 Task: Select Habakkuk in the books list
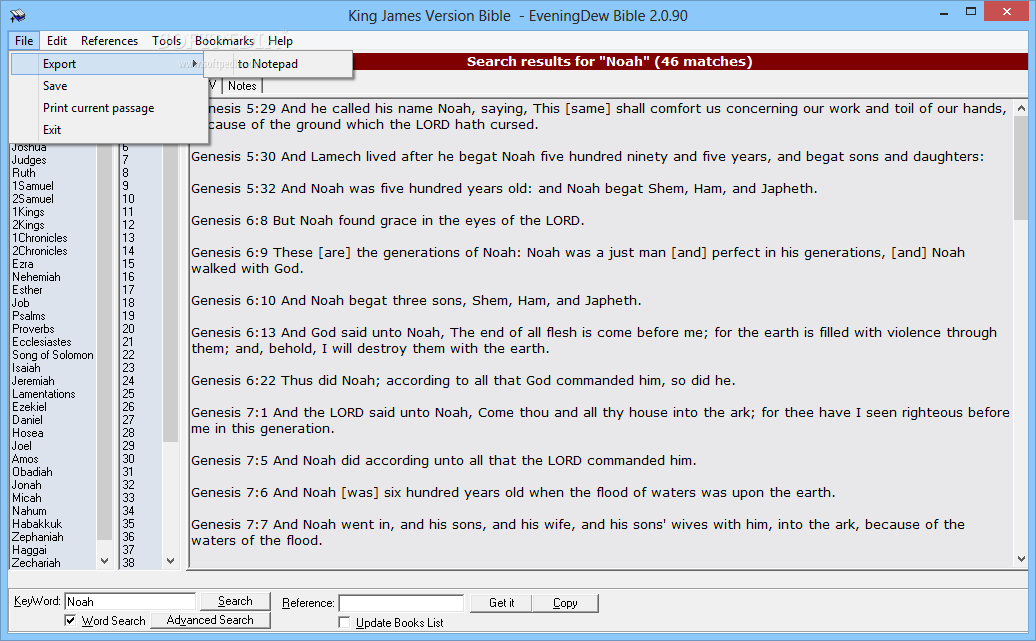pyautogui.click(x=37, y=524)
